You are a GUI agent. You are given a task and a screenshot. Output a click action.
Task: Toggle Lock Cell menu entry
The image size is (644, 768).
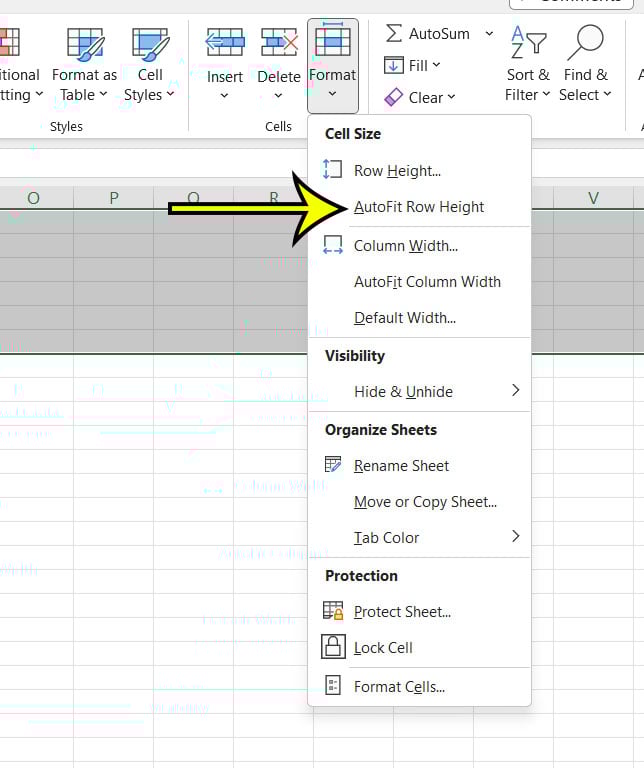tap(420, 648)
